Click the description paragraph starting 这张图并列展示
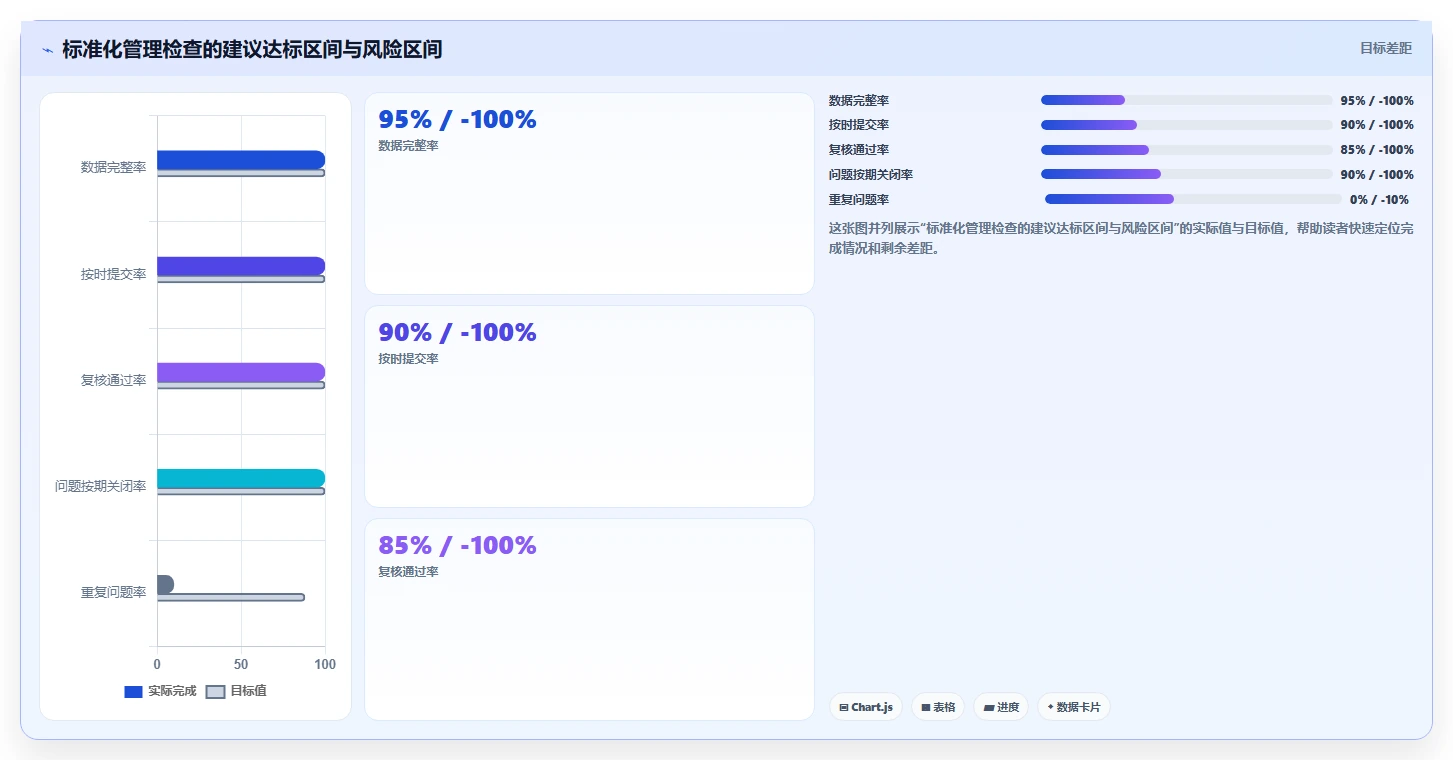 (1121, 238)
